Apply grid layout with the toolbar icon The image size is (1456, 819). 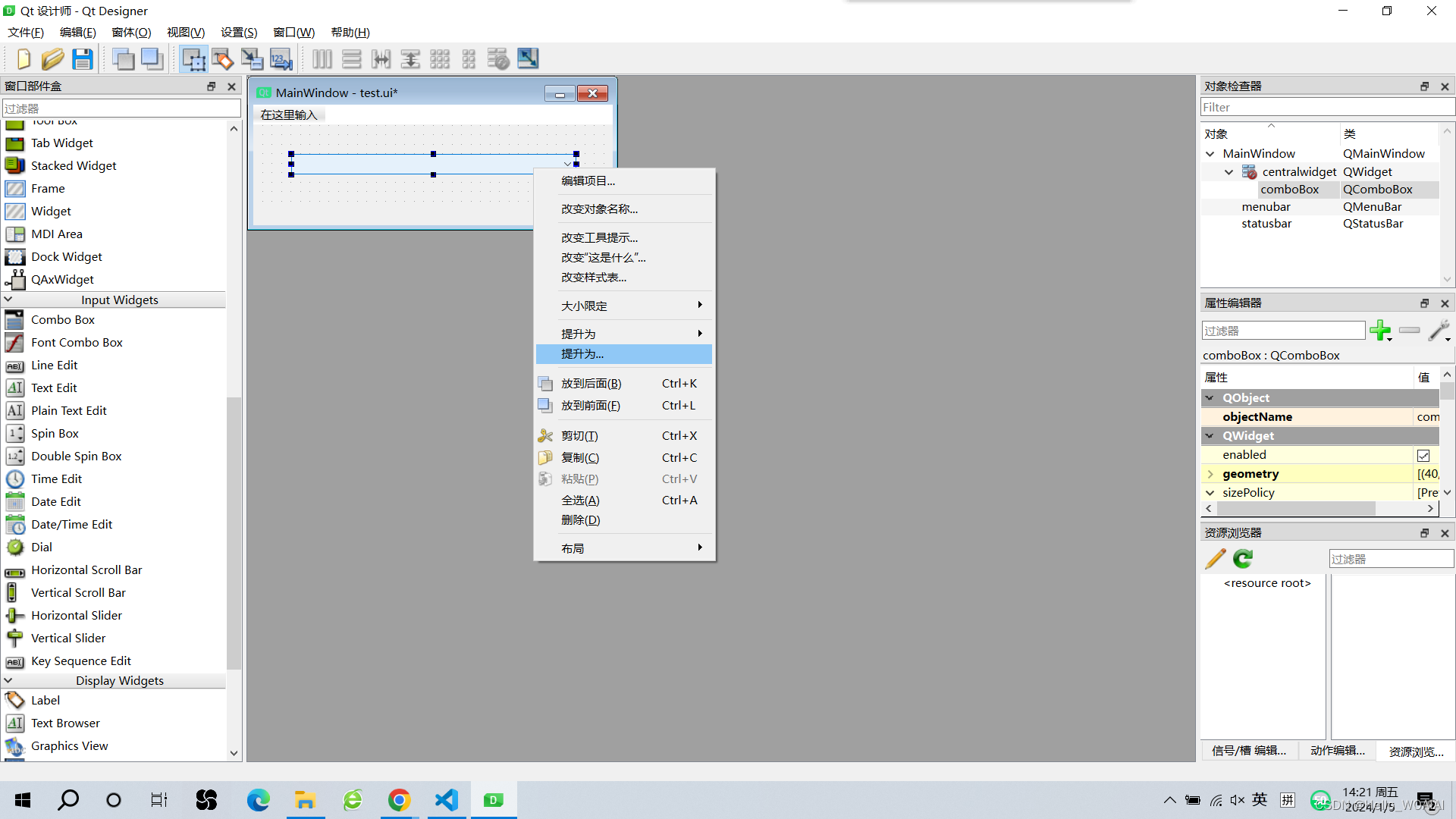point(440,58)
